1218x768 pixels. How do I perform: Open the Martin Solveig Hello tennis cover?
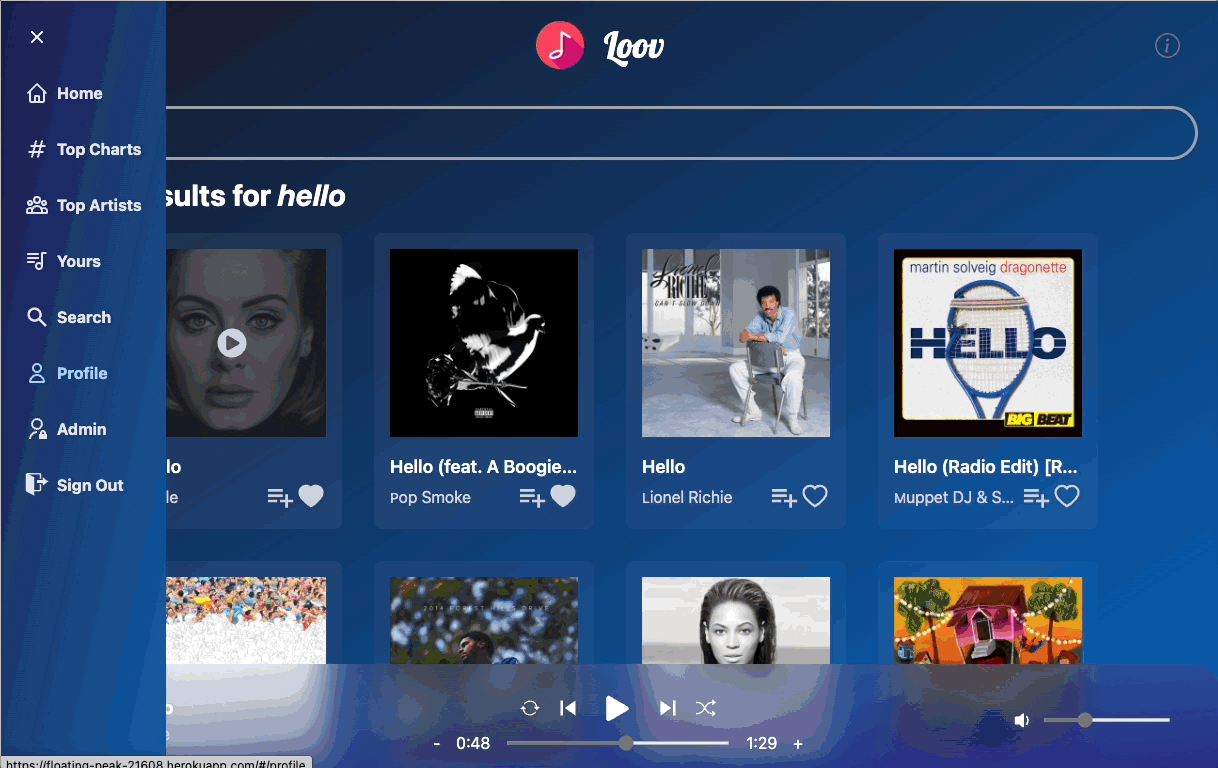988,343
